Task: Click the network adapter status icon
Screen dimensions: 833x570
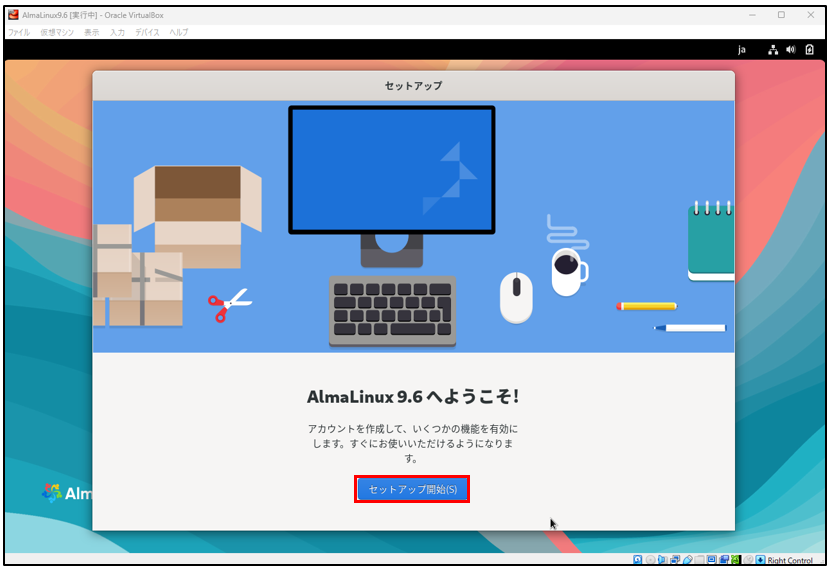Action: 675,560
